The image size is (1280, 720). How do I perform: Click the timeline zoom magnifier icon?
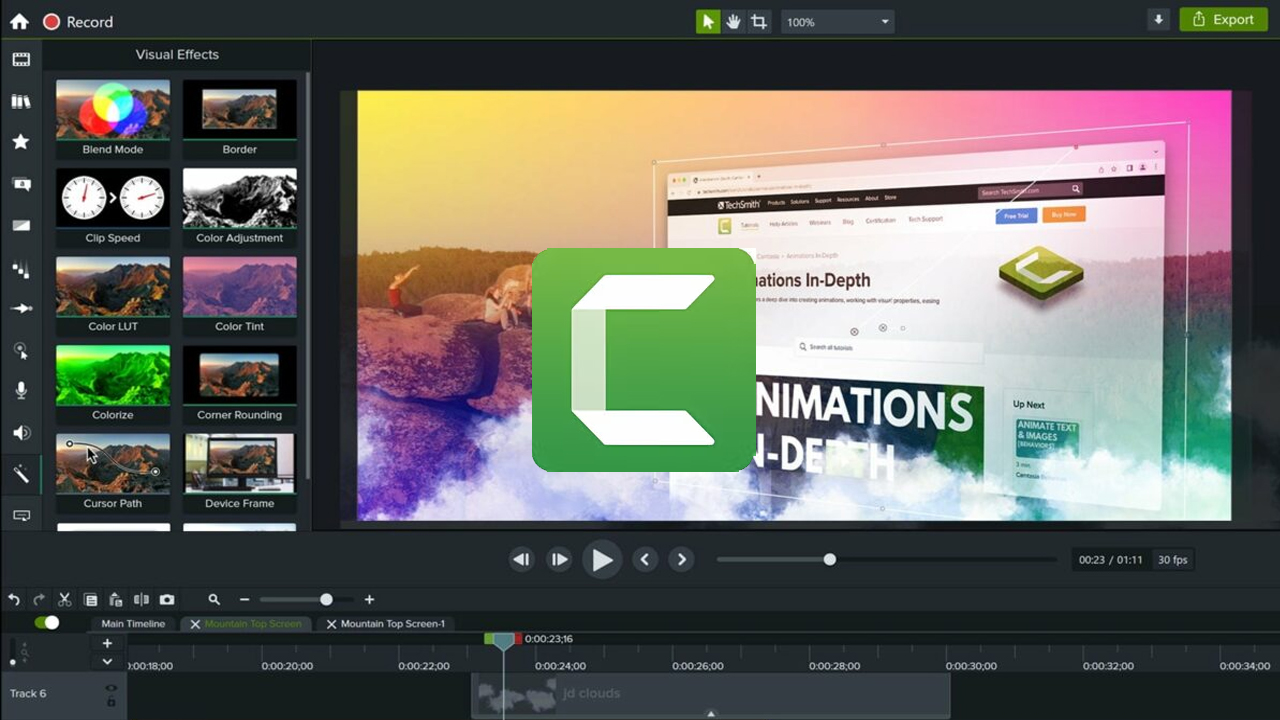[214, 600]
